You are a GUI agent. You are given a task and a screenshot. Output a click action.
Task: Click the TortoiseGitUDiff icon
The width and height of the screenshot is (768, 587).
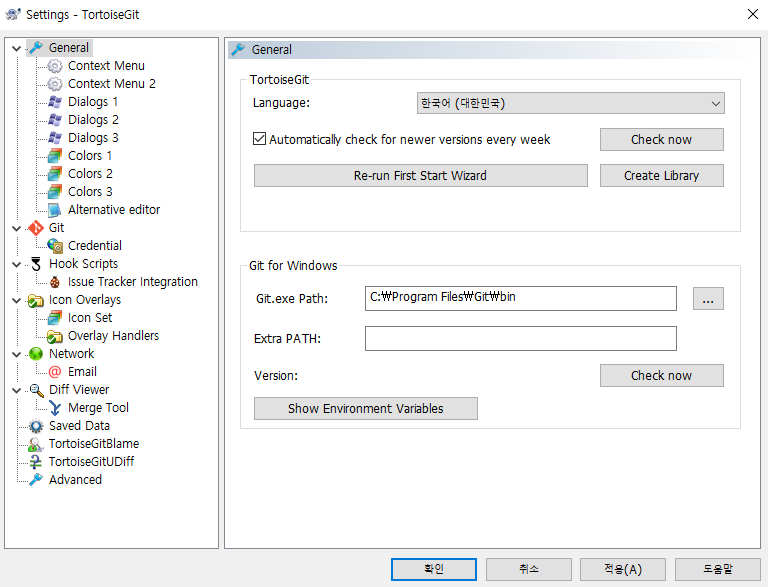pyautogui.click(x=36, y=462)
